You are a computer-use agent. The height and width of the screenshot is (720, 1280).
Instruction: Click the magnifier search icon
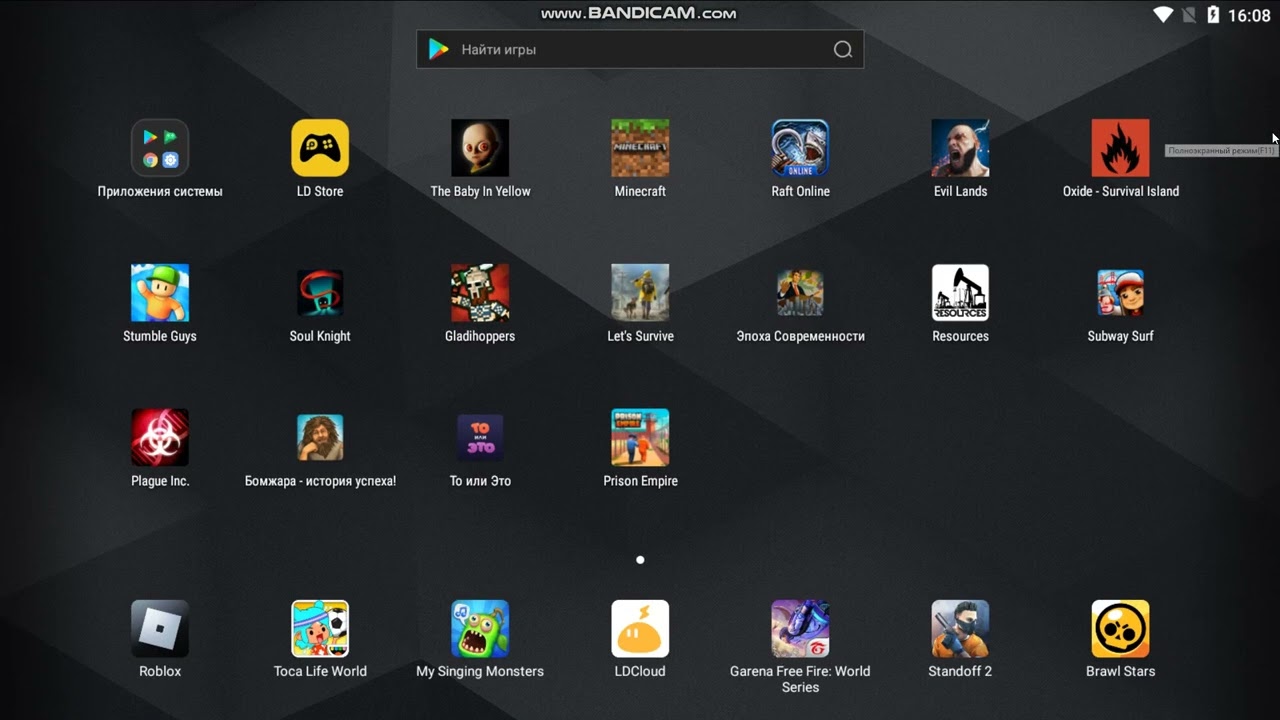click(x=843, y=49)
